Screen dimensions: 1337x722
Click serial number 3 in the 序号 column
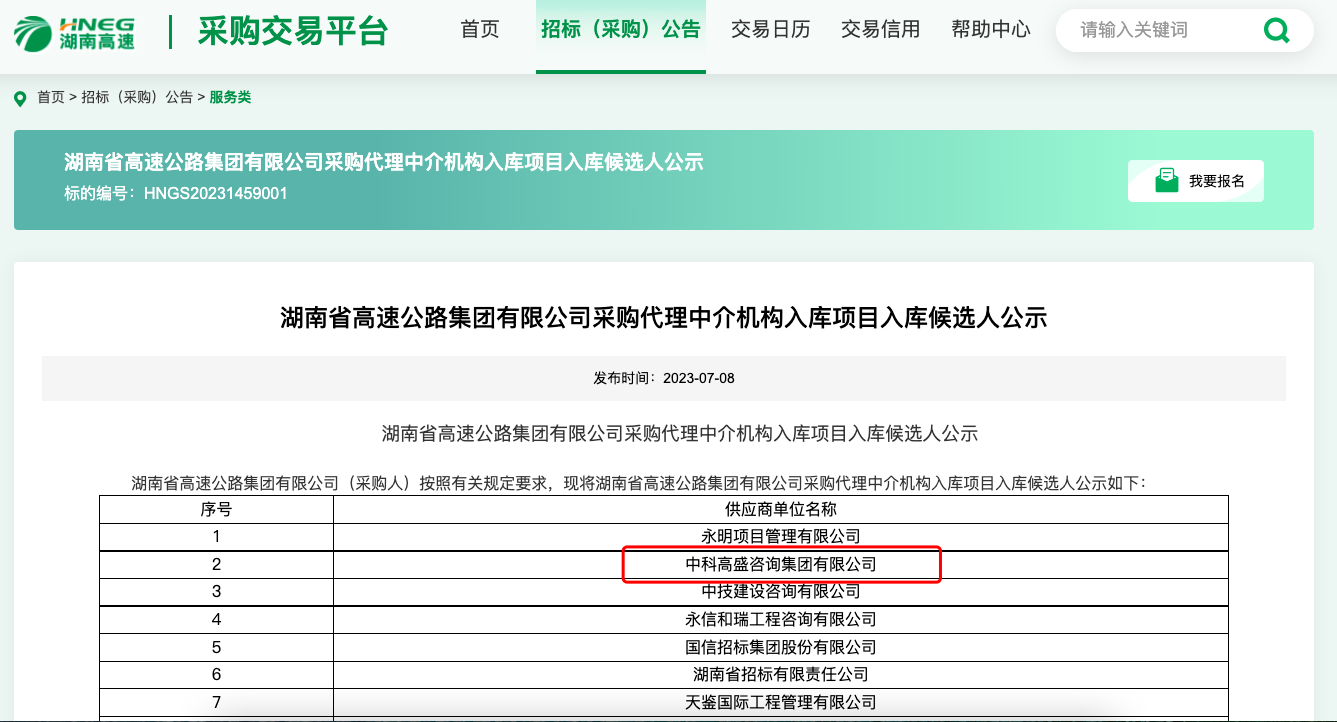216,592
